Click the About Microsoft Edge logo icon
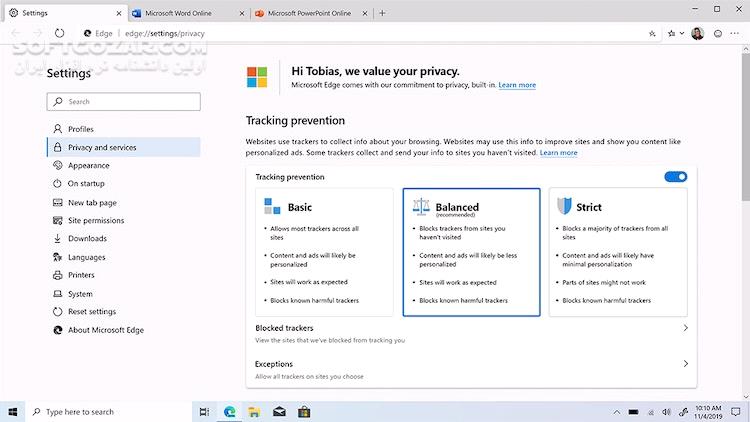Screen dimensions: 750x422 (57, 330)
